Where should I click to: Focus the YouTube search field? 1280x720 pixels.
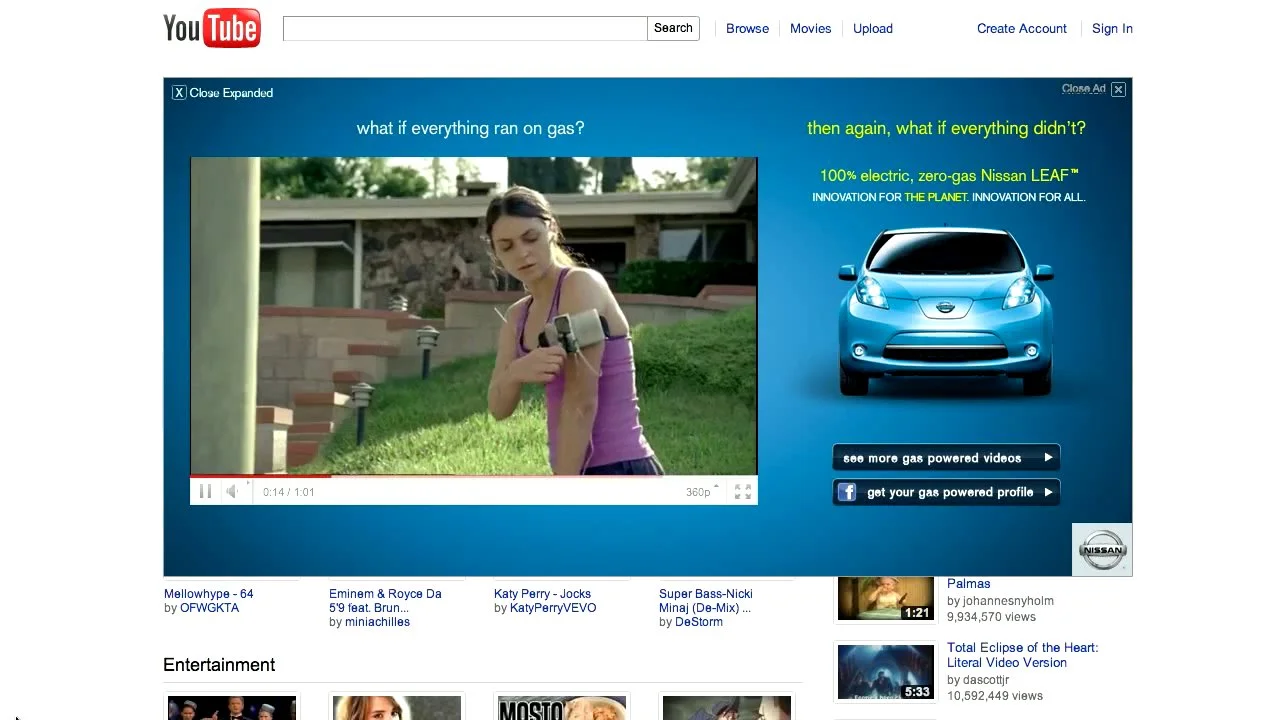click(x=465, y=28)
